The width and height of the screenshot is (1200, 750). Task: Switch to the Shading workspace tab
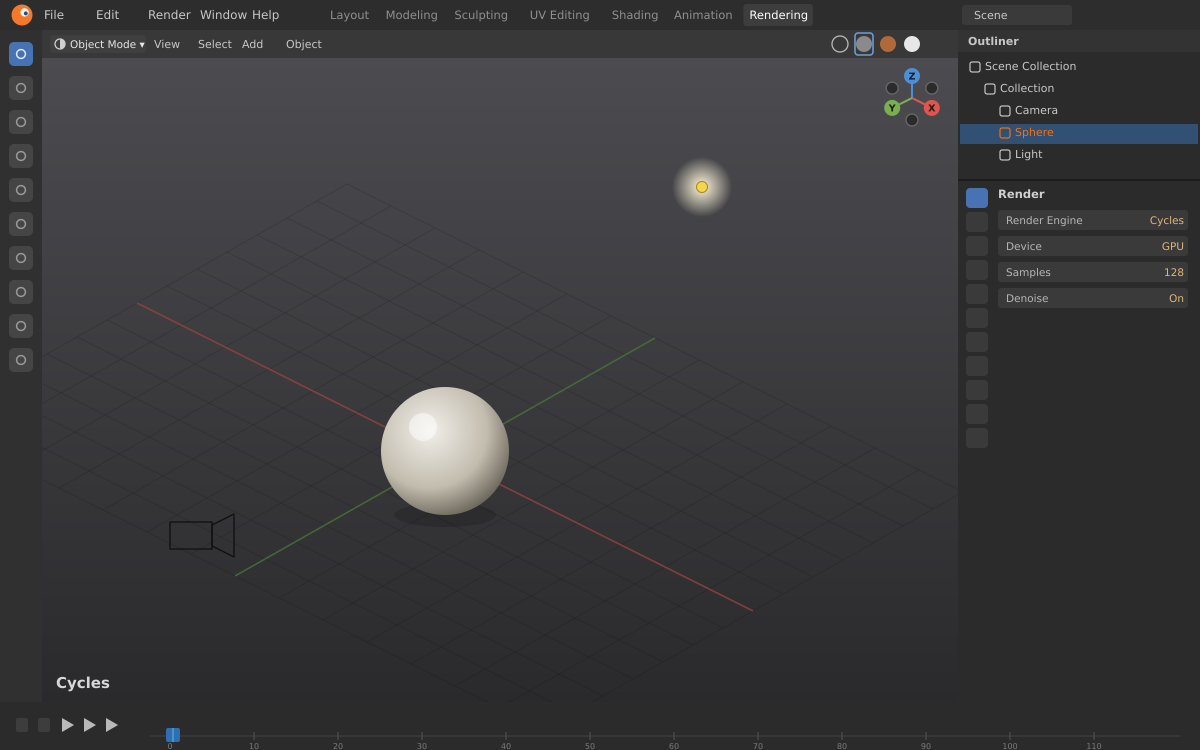click(x=635, y=15)
